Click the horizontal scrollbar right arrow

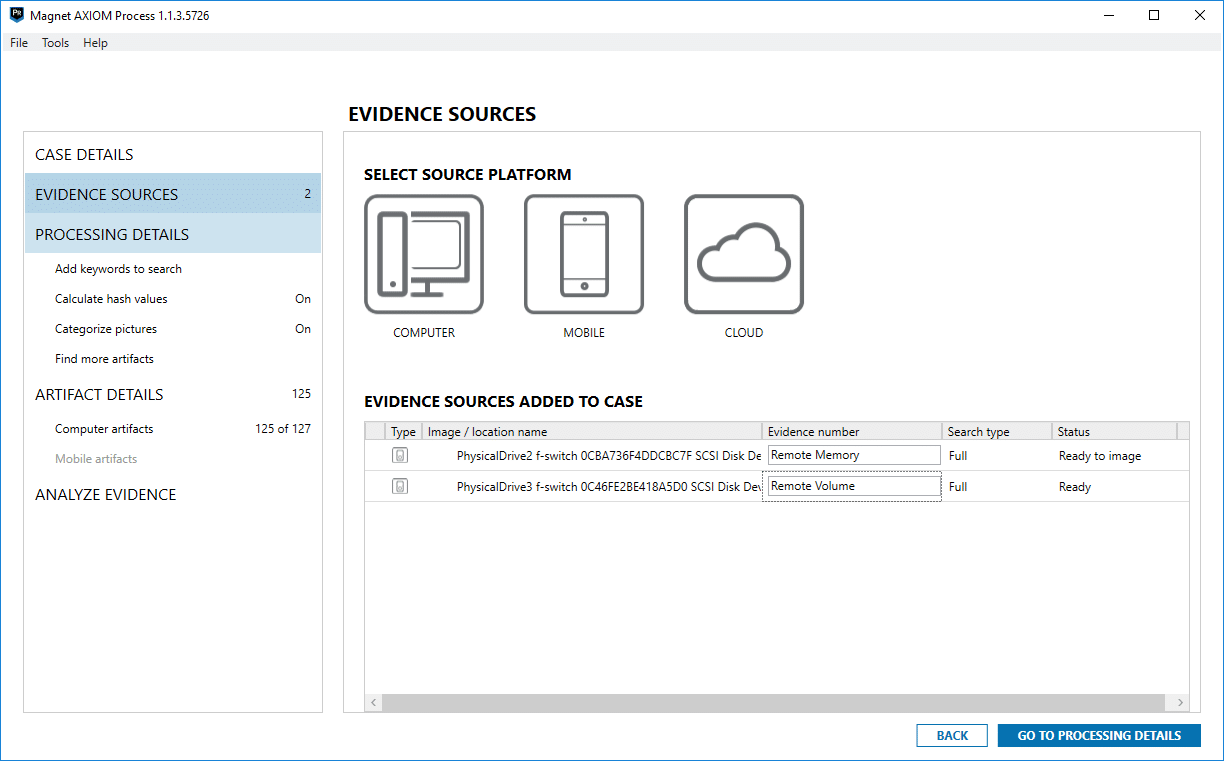[1181, 703]
